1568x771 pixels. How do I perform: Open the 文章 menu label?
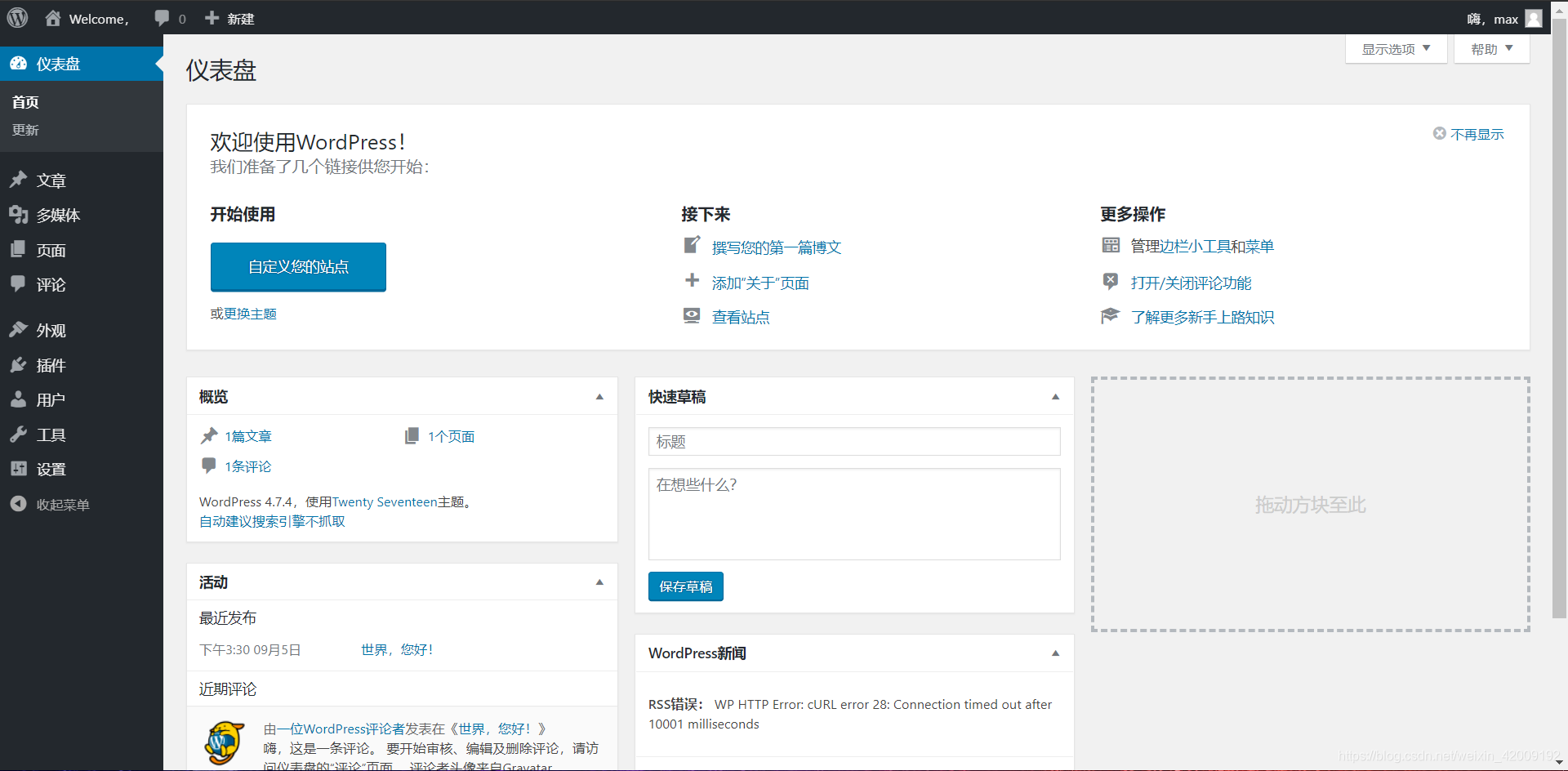click(51, 180)
